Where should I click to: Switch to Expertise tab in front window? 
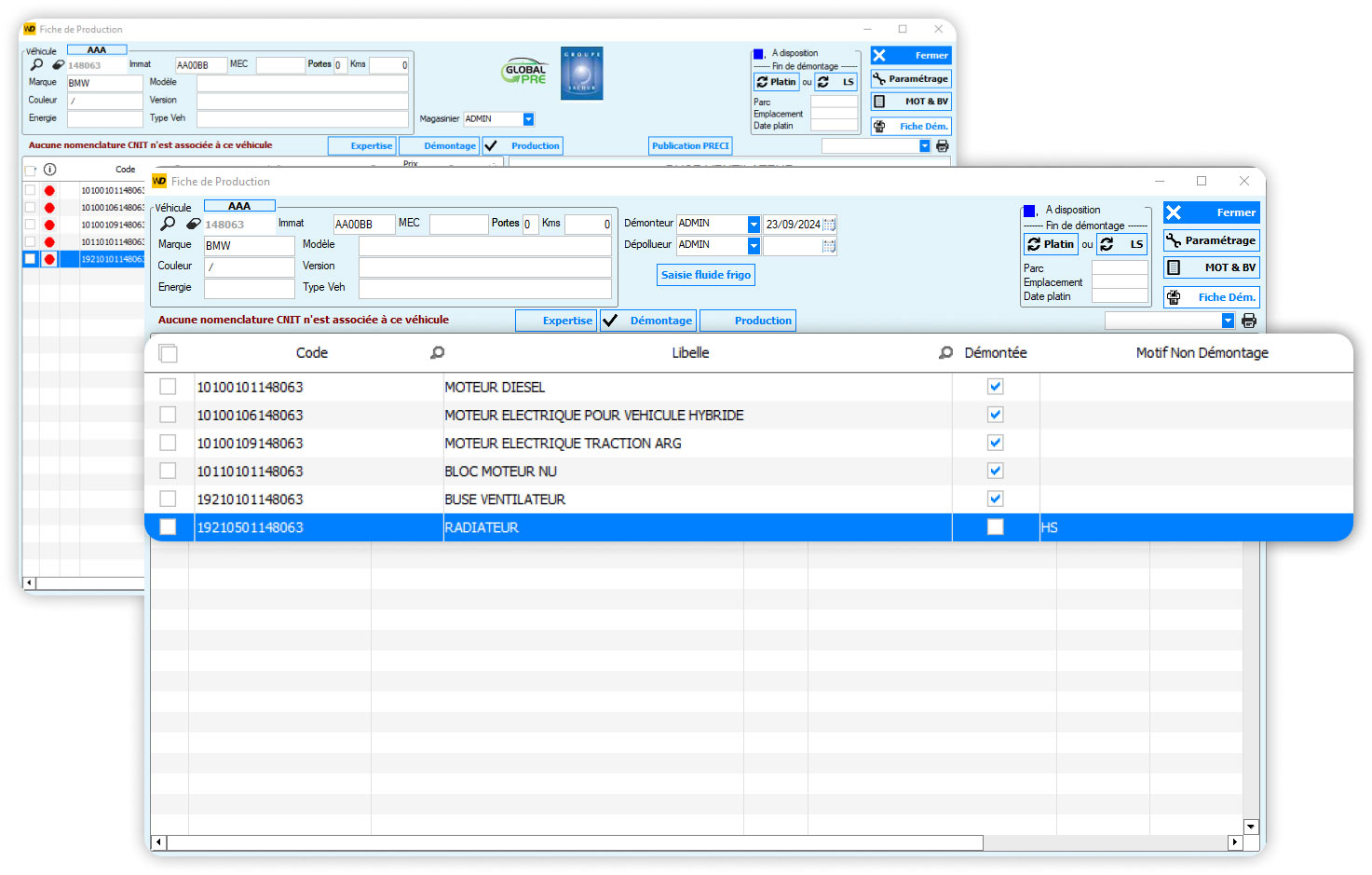pos(556,321)
